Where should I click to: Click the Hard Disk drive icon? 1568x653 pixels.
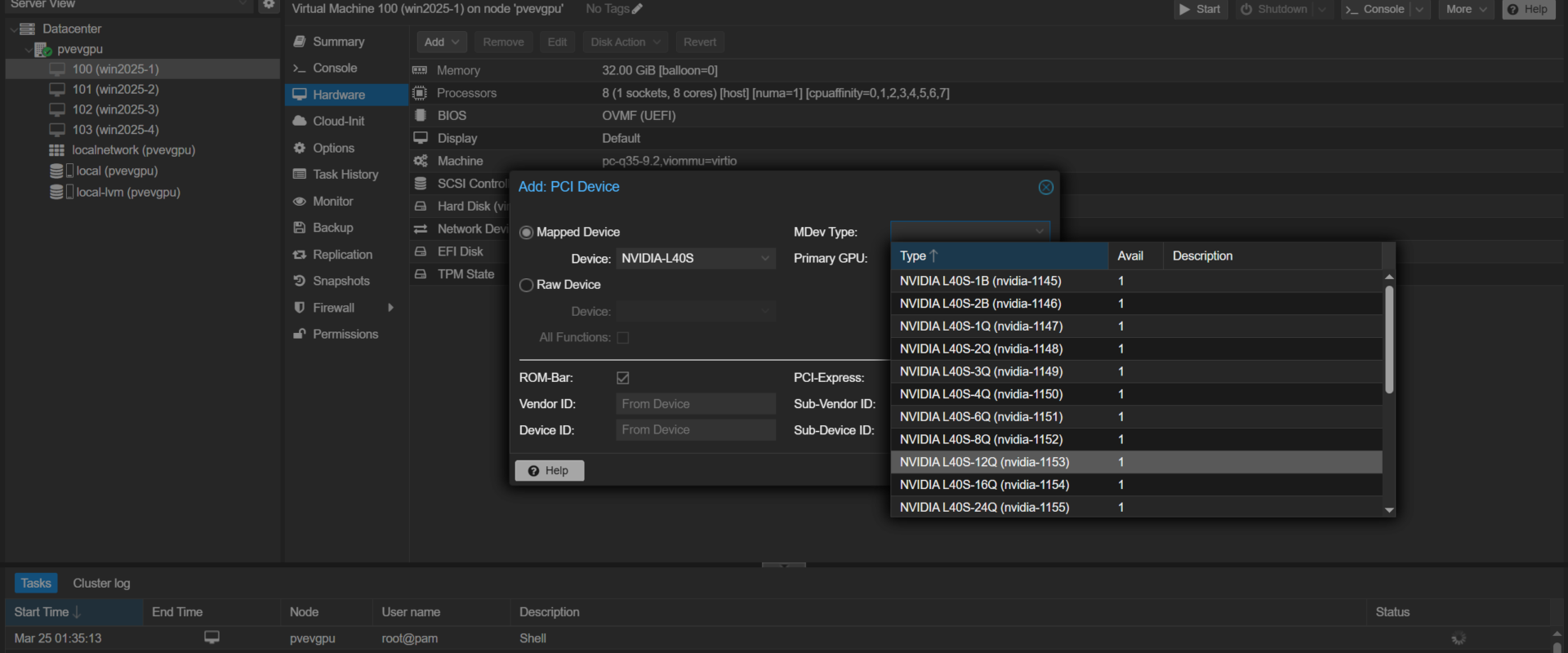click(421, 207)
